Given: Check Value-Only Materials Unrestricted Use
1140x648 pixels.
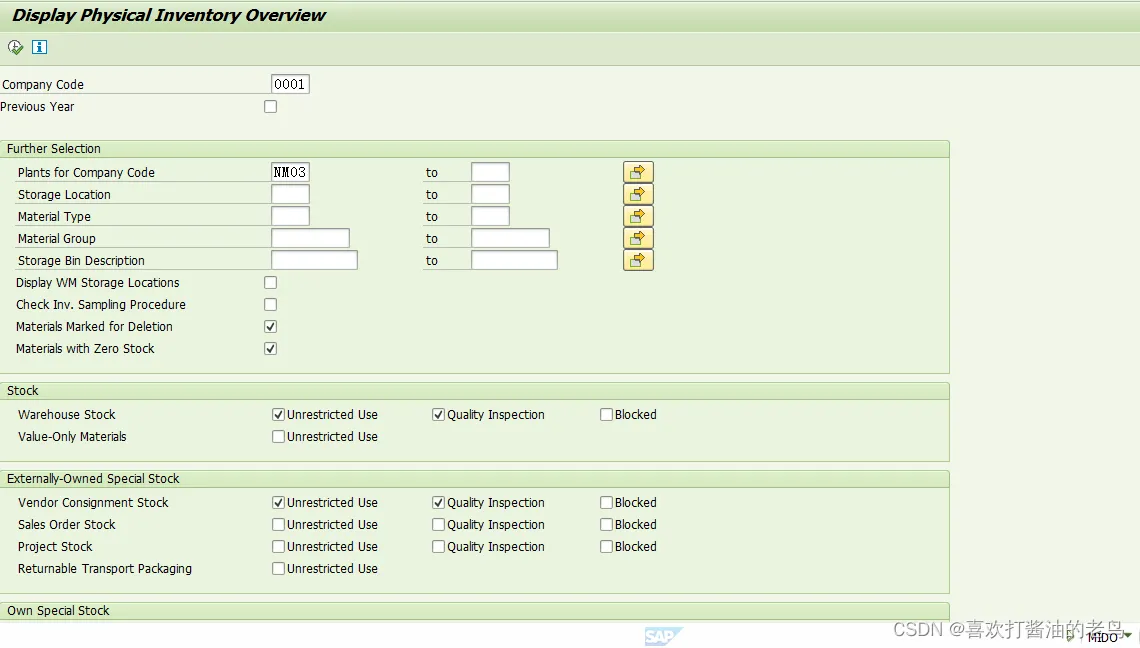Looking at the screenshot, I should tap(278, 436).
